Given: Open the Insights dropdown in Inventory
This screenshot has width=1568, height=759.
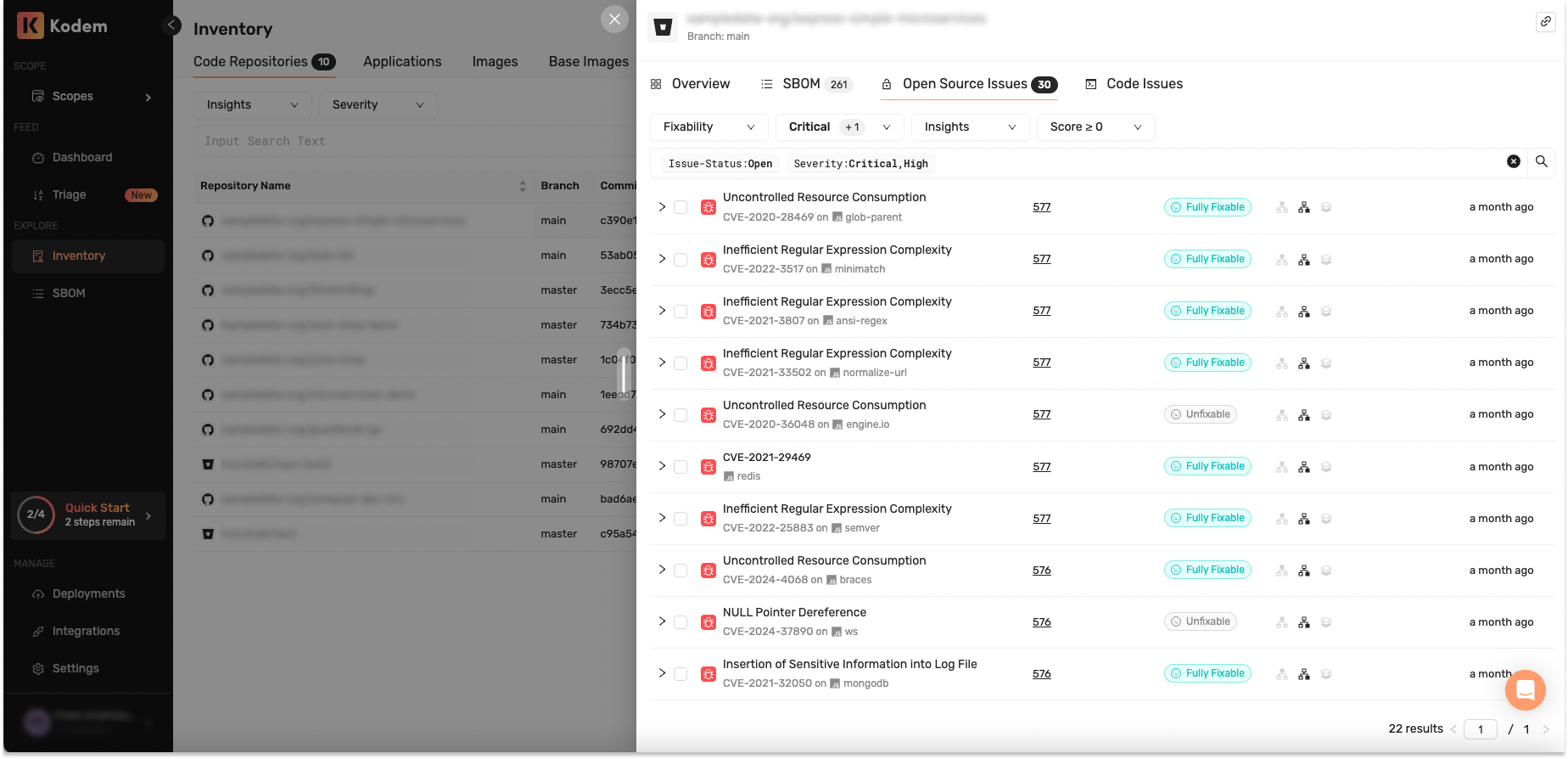Looking at the screenshot, I should pyautogui.click(x=252, y=104).
